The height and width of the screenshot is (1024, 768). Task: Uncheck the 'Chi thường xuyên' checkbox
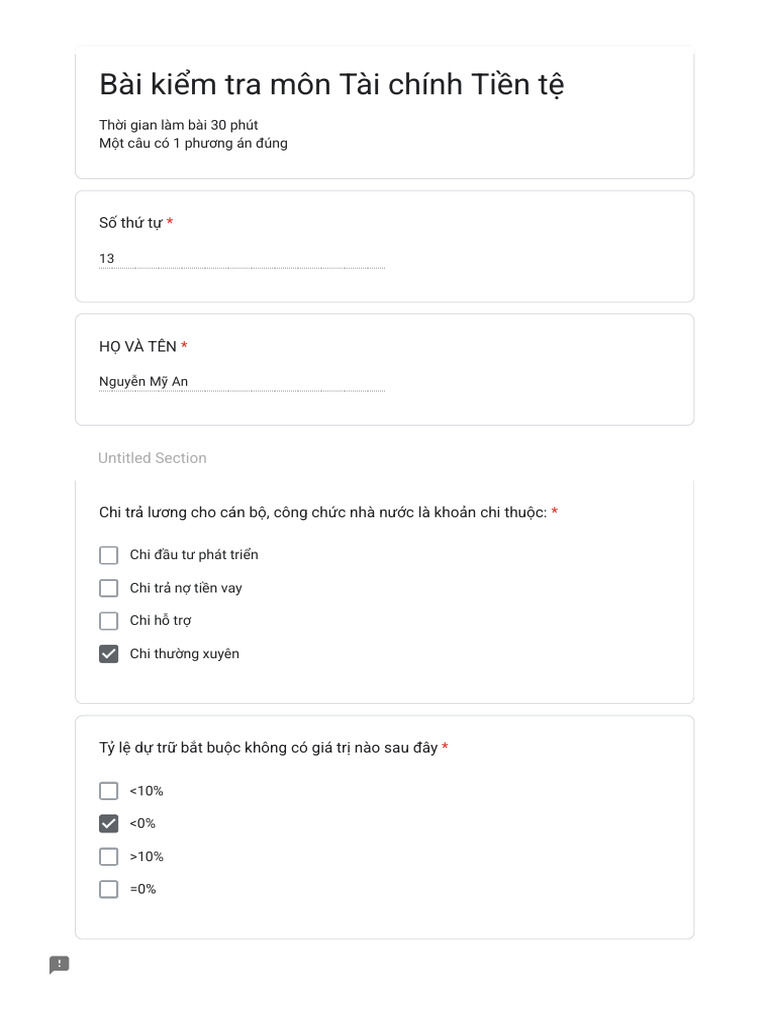pyautogui.click(x=109, y=654)
